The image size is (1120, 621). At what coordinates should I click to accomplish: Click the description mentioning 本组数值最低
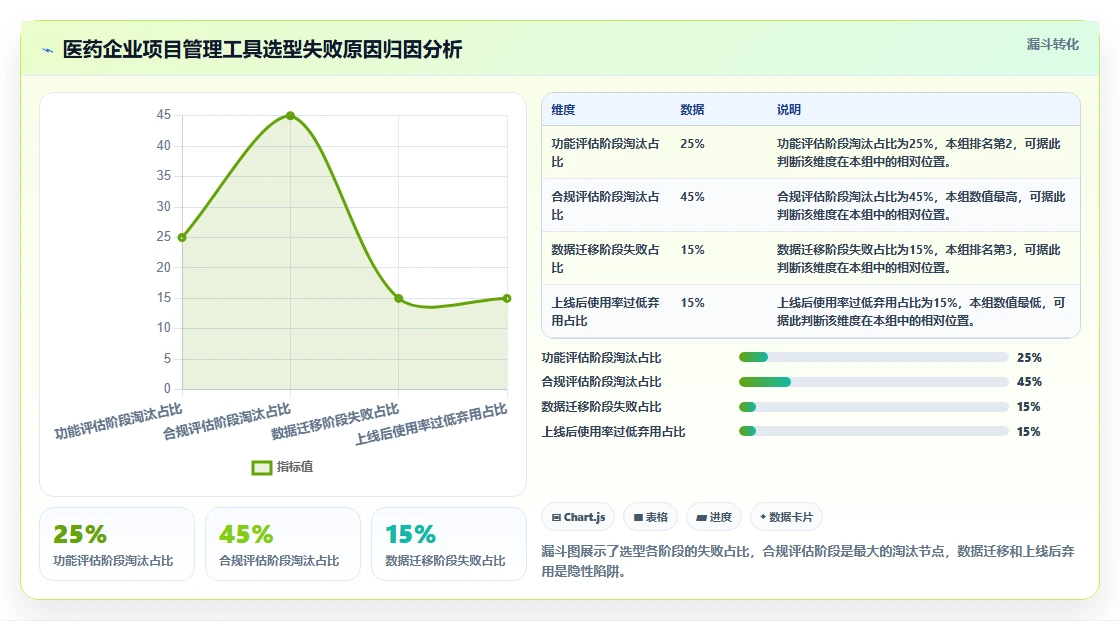[921, 312]
